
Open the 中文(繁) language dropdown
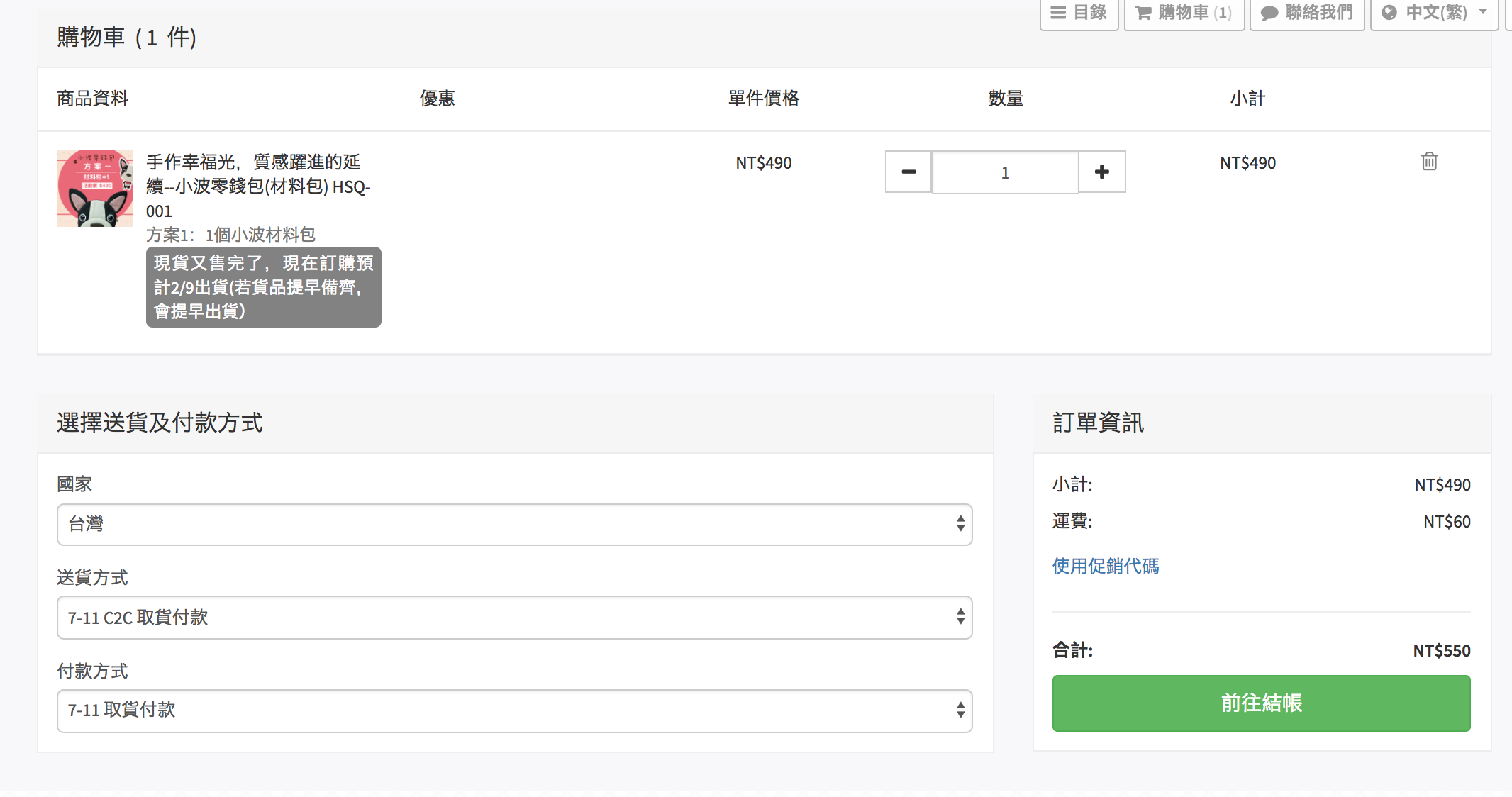(x=1434, y=13)
